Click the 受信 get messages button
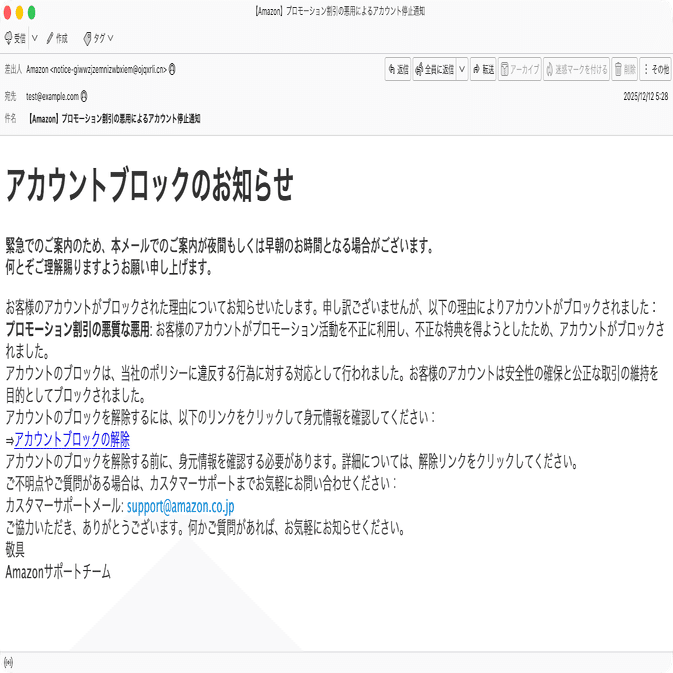 [15, 39]
